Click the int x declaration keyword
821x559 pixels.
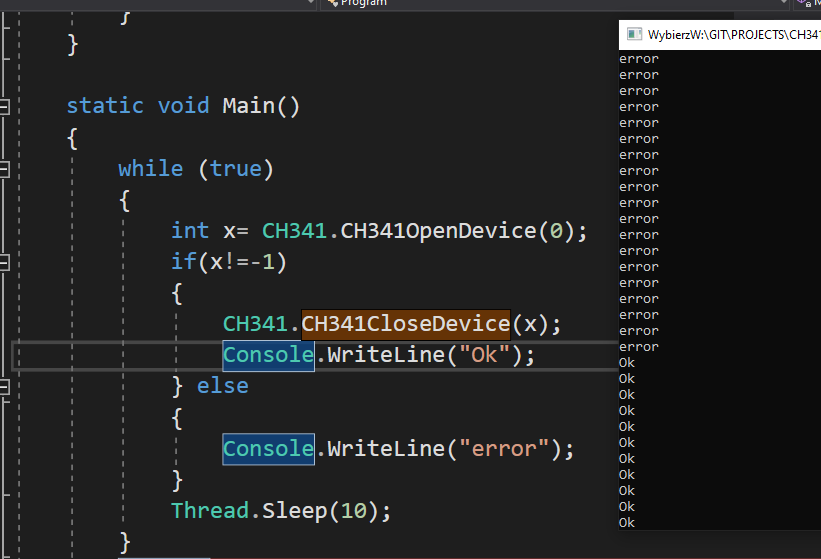(x=190, y=231)
